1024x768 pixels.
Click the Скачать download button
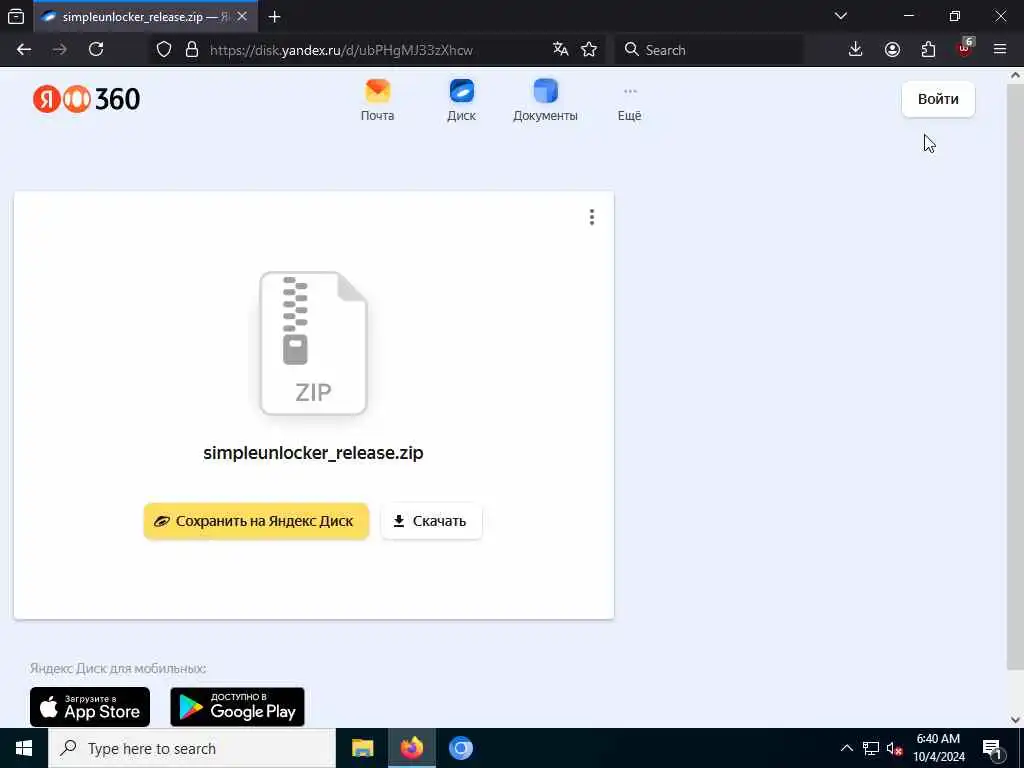coord(432,521)
